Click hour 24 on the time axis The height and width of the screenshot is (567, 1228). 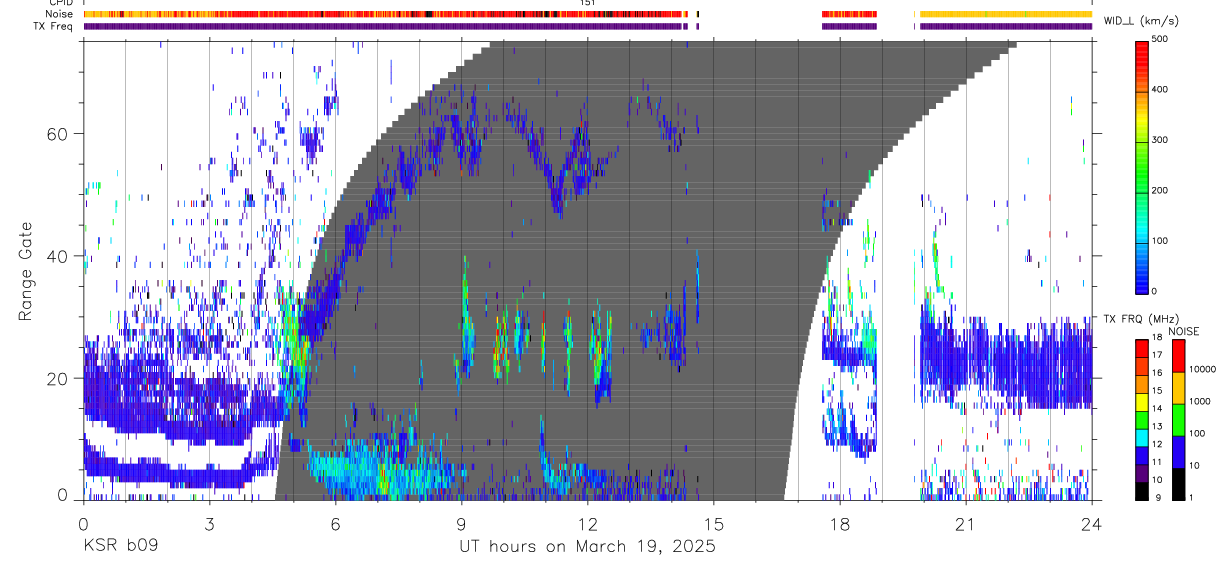[x=1091, y=524]
